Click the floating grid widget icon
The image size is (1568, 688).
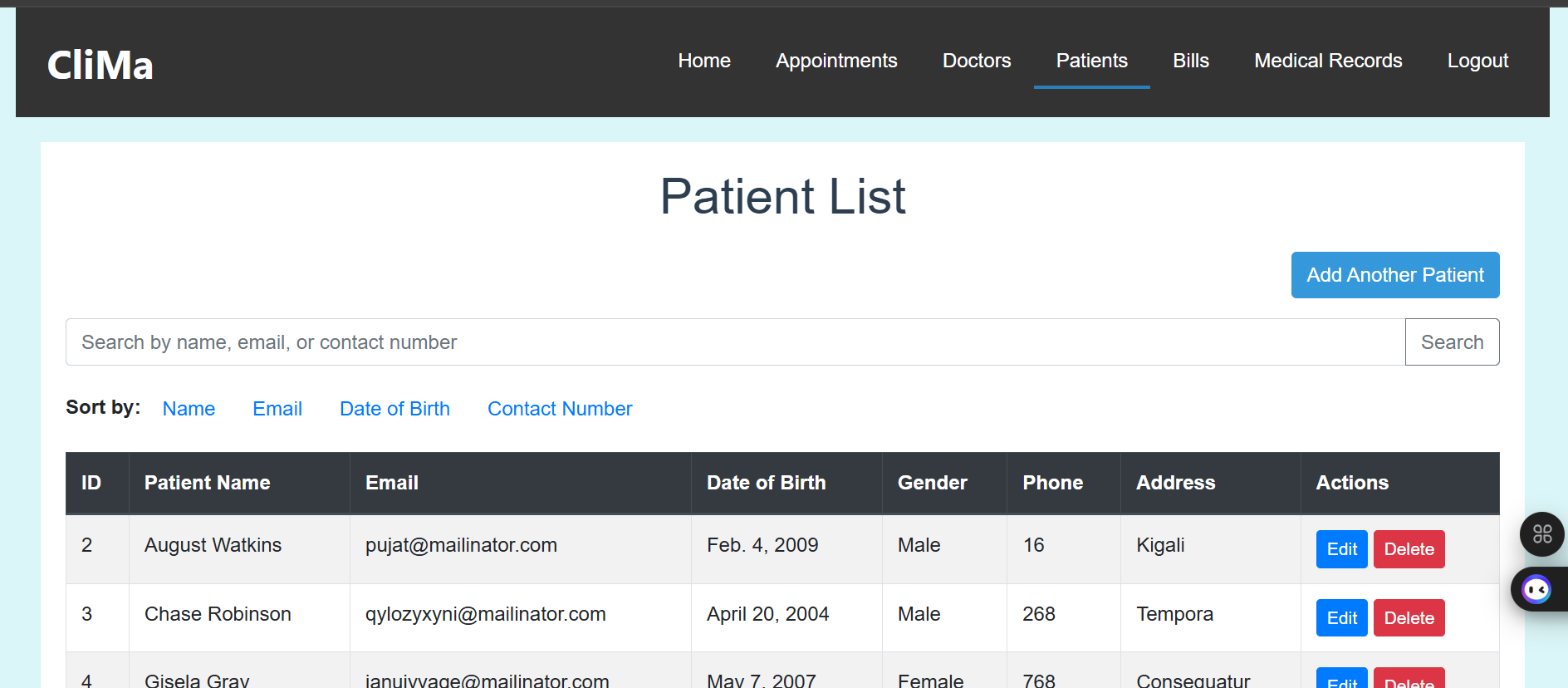coord(1541,534)
